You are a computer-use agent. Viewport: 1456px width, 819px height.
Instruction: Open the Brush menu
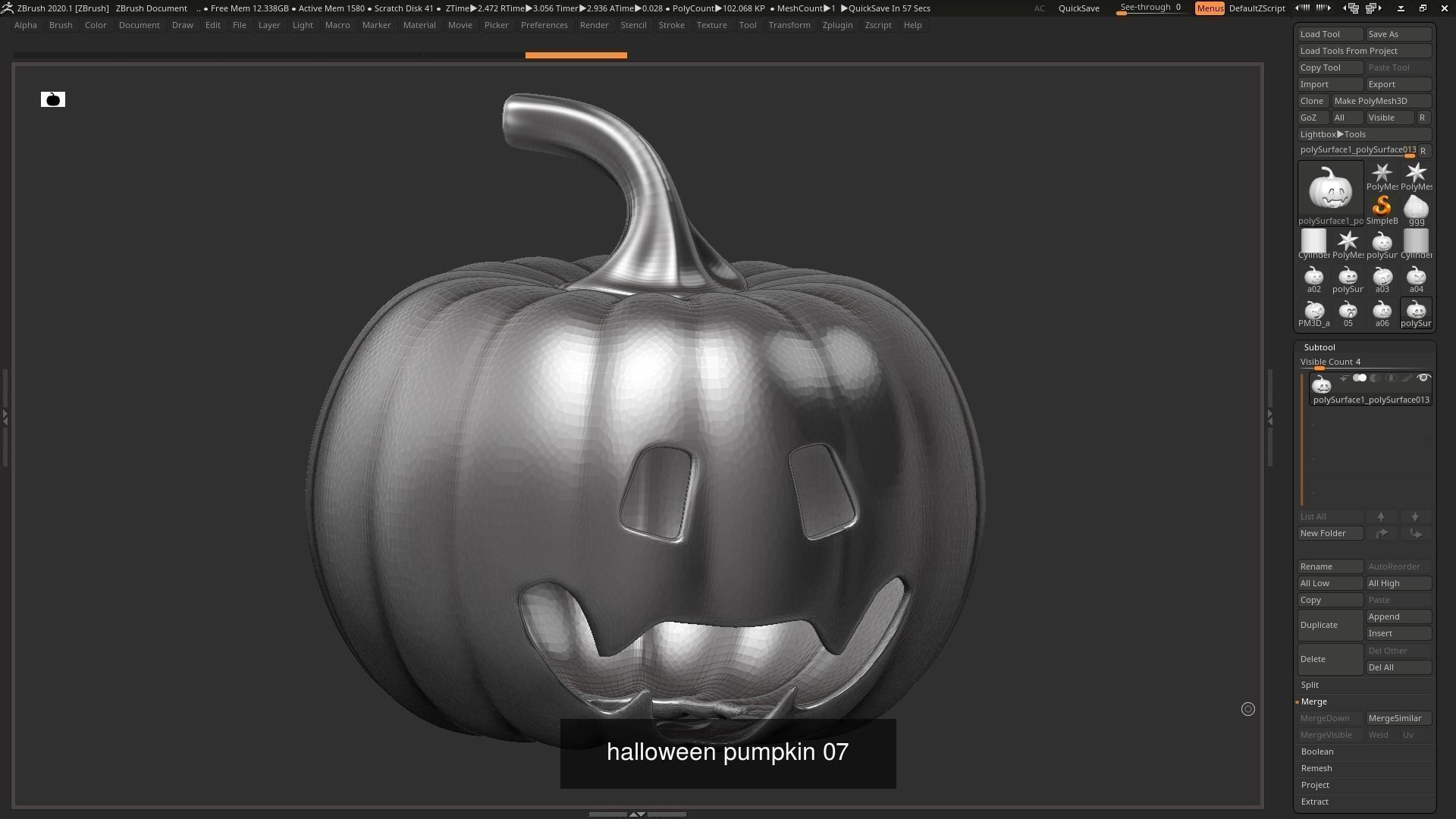[61, 25]
